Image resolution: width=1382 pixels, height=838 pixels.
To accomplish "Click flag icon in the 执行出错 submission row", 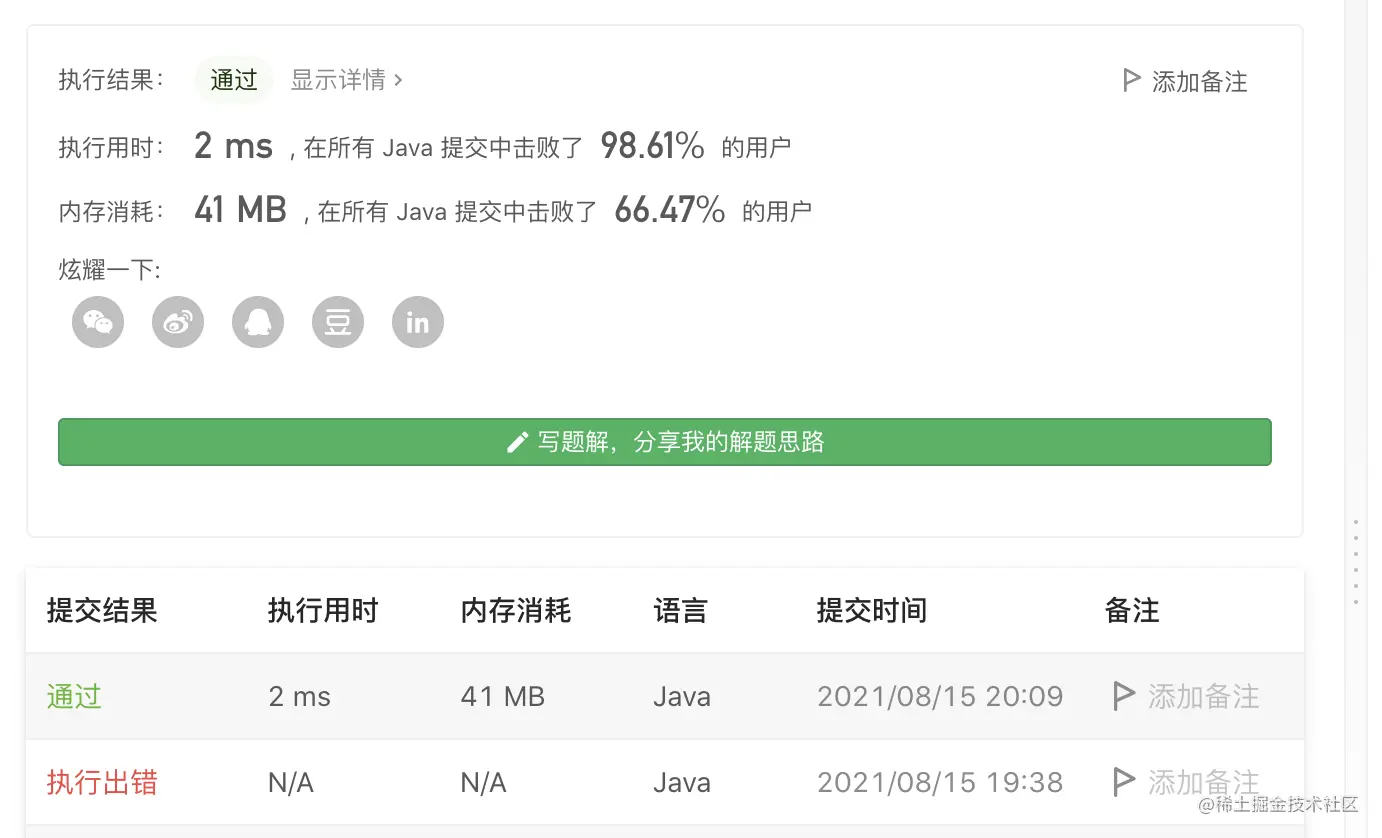I will (x=1124, y=782).
